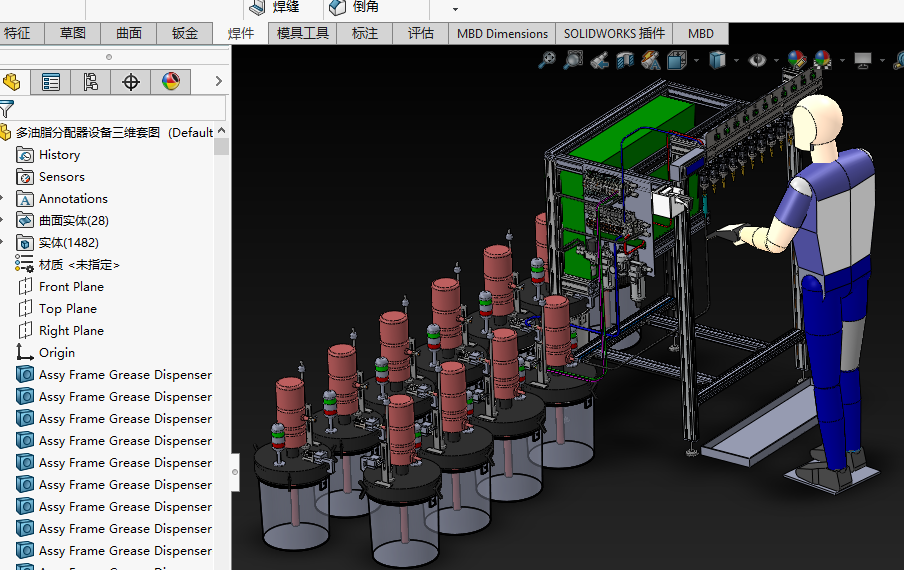Viewport: 904px width, 570px height.
Task: Switch to the 钣金 tab
Action: click(x=185, y=33)
